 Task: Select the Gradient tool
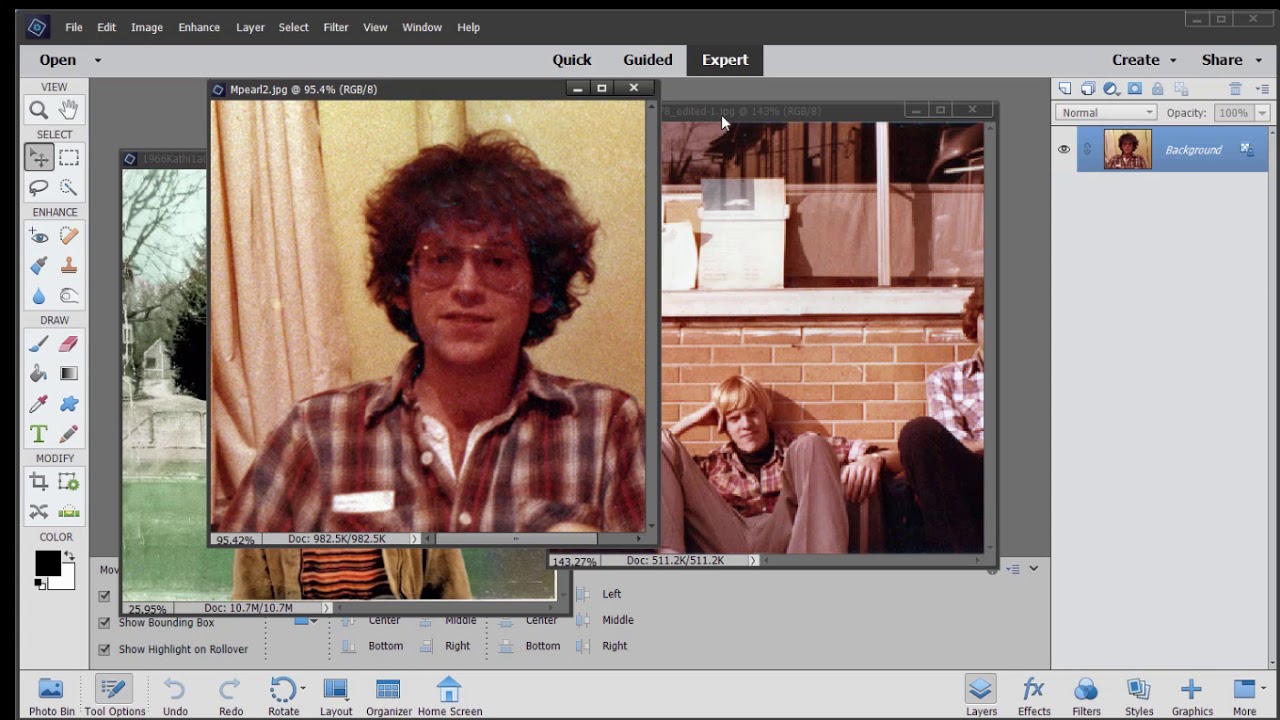tap(69, 374)
